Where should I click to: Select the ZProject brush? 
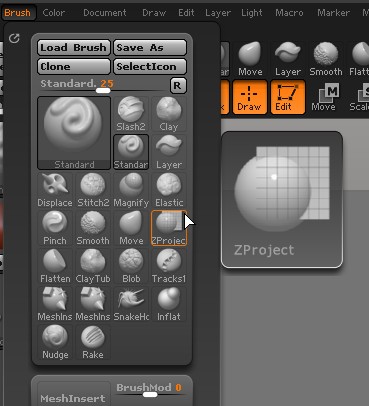point(169,228)
